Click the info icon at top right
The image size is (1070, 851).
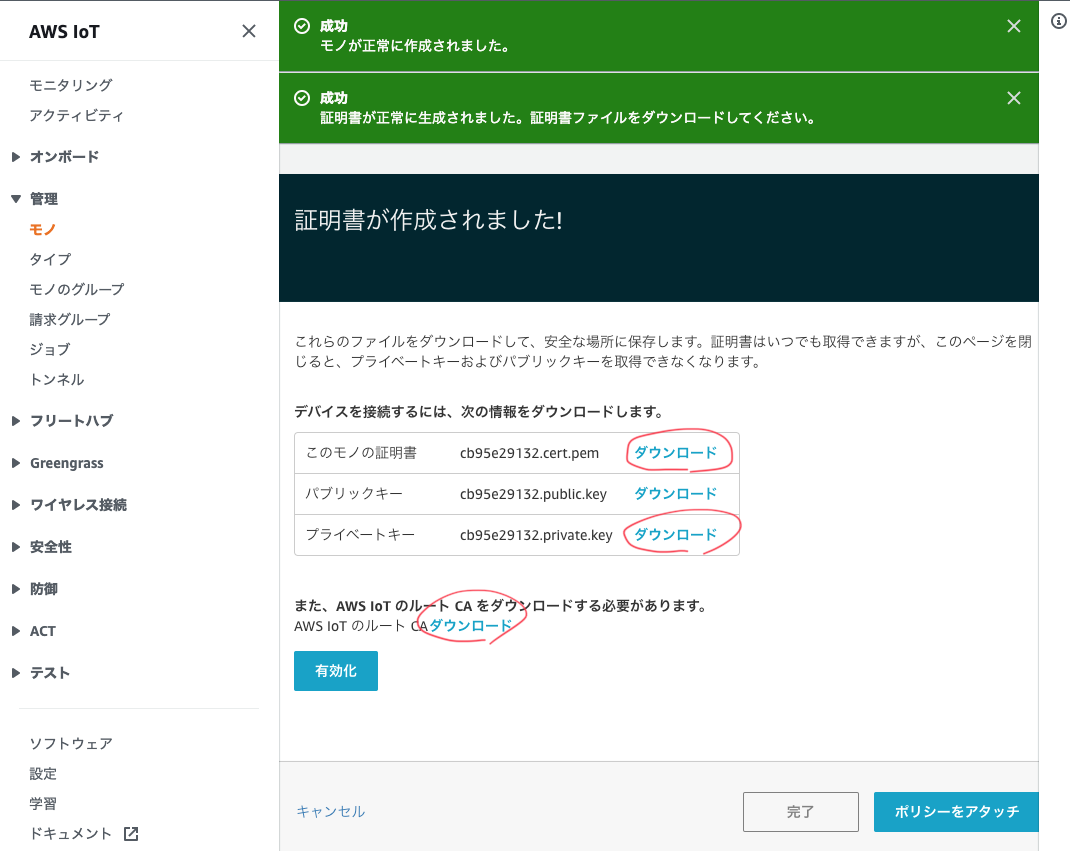pos(1058,22)
